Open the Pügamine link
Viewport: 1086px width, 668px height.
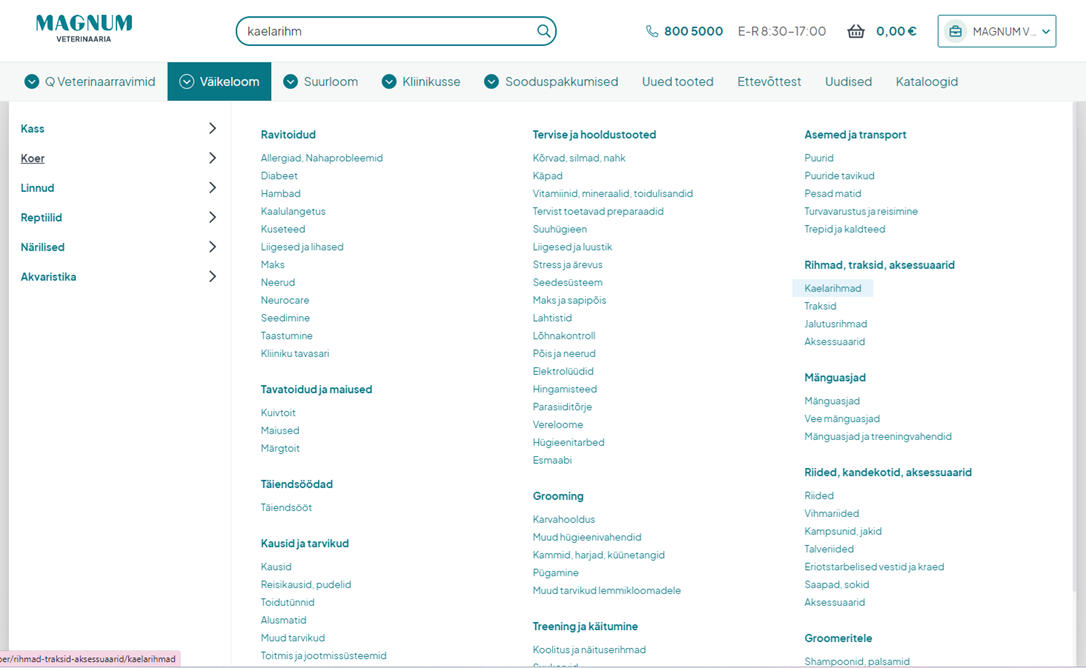(x=555, y=573)
